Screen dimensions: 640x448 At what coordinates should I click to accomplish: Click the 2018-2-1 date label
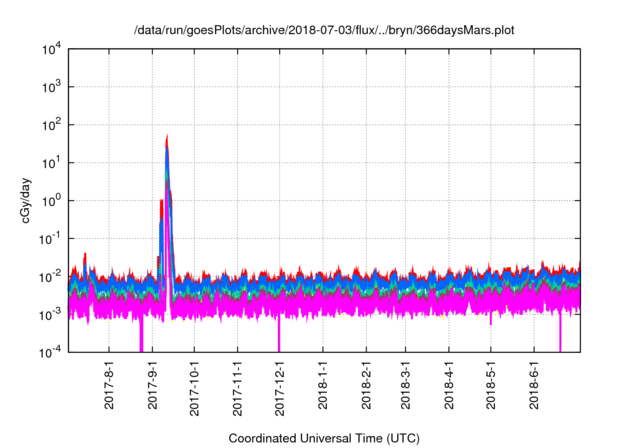[367, 385]
